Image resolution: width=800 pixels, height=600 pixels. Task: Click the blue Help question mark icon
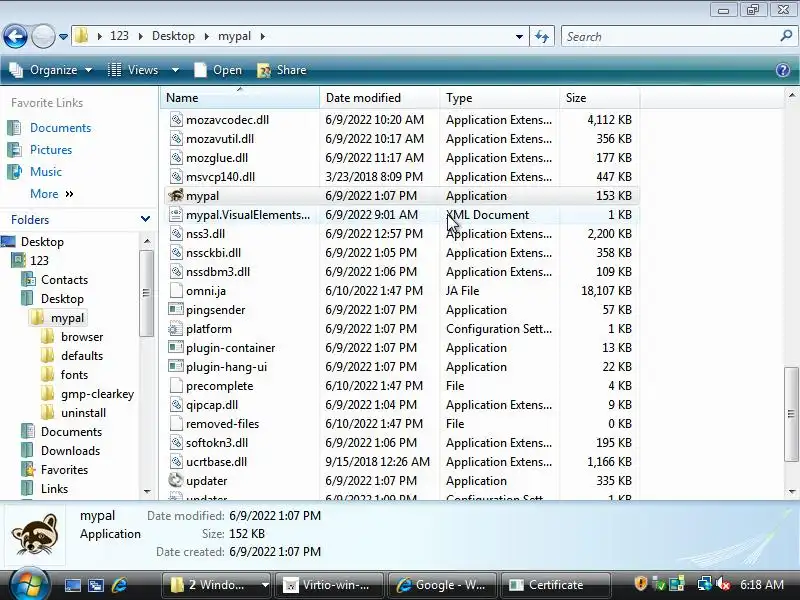point(783,70)
